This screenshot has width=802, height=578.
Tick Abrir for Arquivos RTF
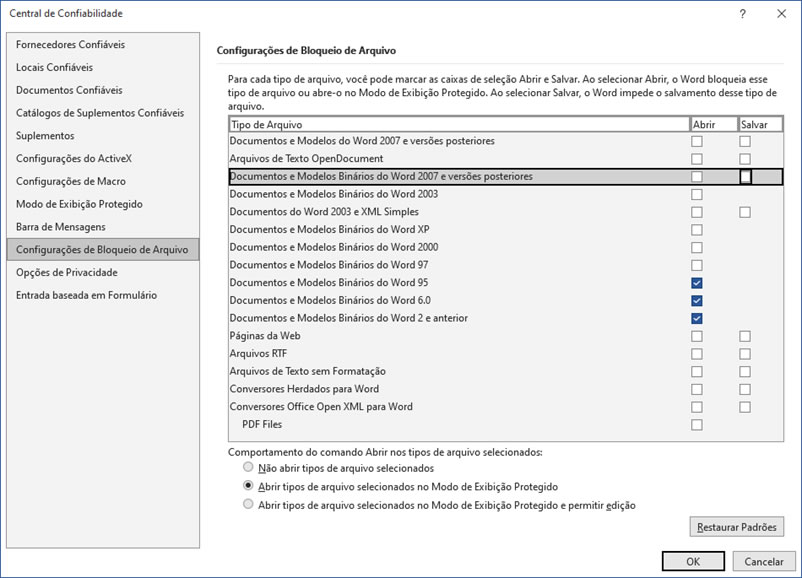pos(697,354)
